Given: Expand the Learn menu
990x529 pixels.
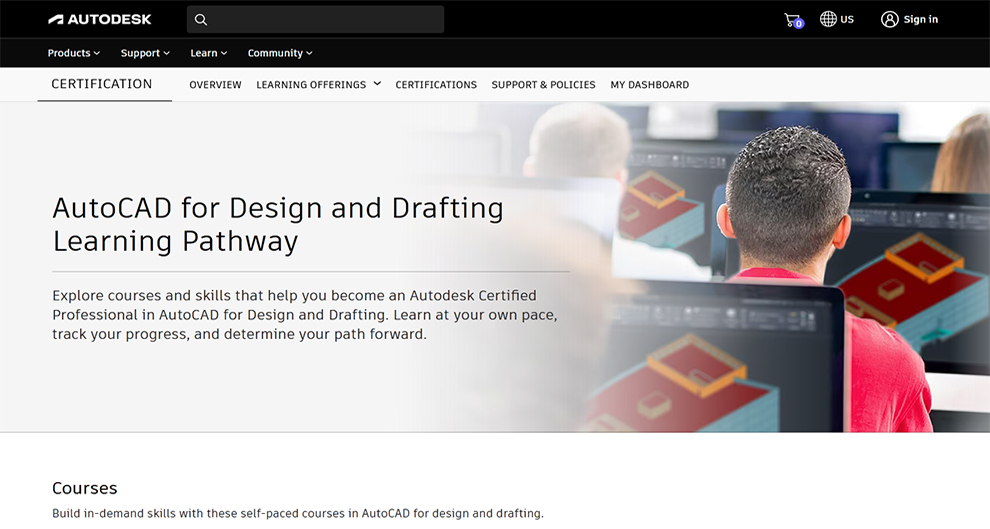Looking at the screenshot, I should coord(208,53).
